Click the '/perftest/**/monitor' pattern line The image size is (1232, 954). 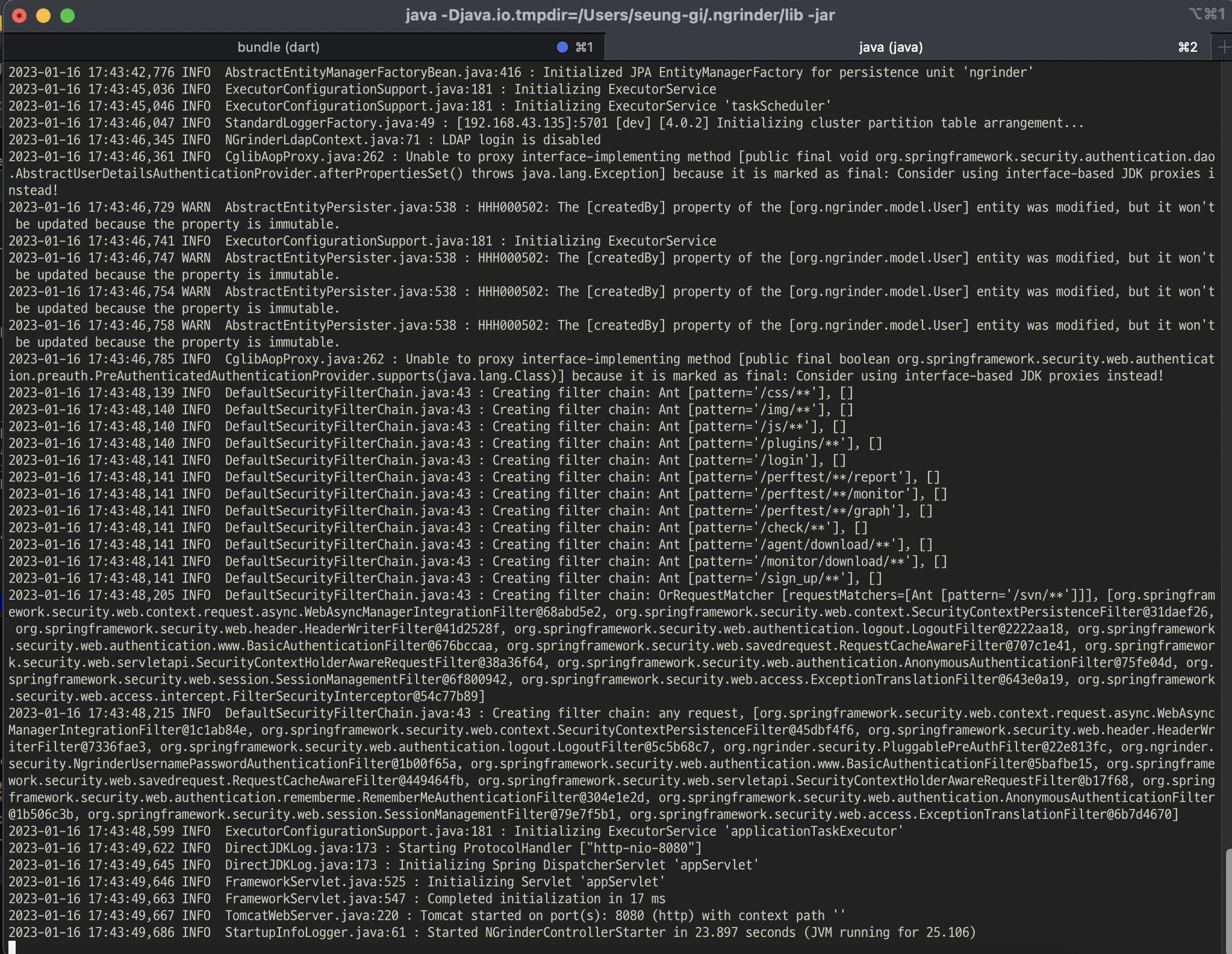tap(478, 494)
